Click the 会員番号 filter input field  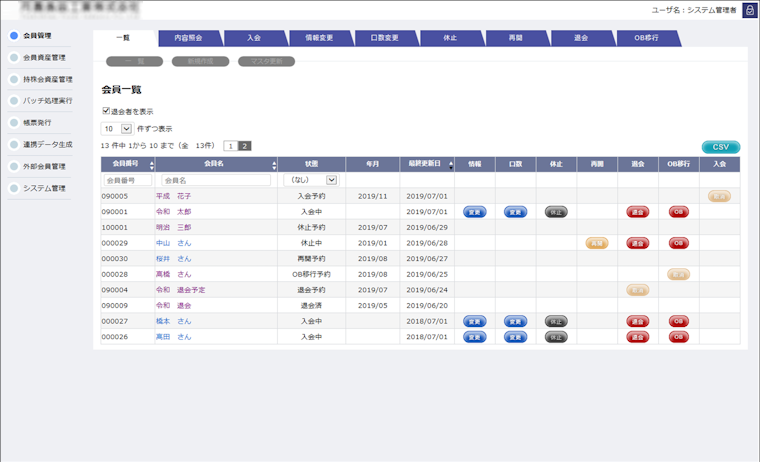pyautogui.click(x=127, y=180)
